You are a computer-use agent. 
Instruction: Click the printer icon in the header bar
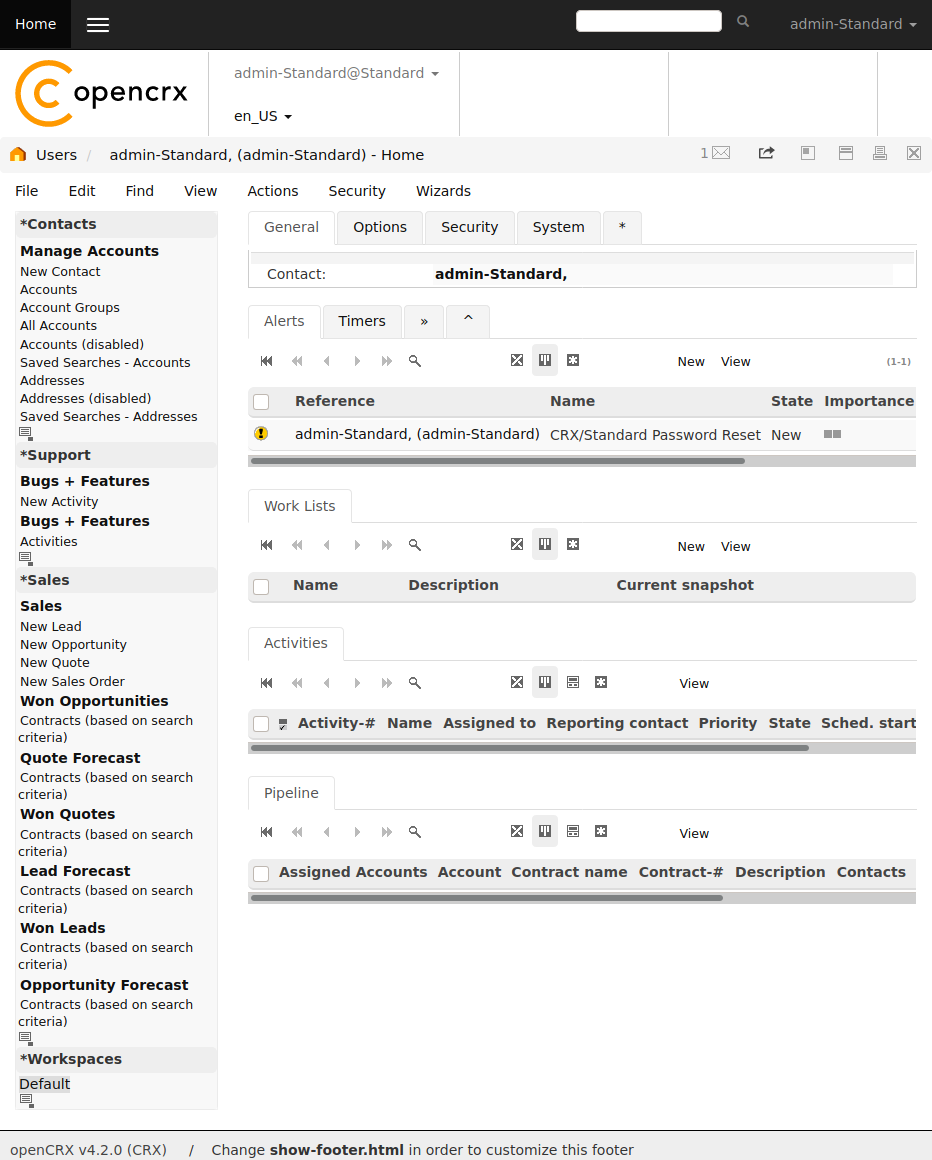pos(879,153)
